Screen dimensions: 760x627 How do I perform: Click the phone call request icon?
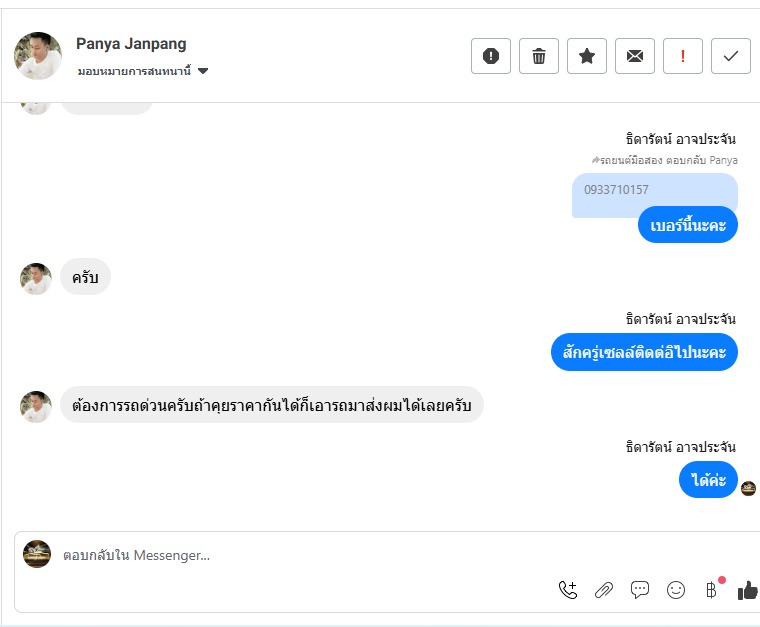(x=568, y=590)
